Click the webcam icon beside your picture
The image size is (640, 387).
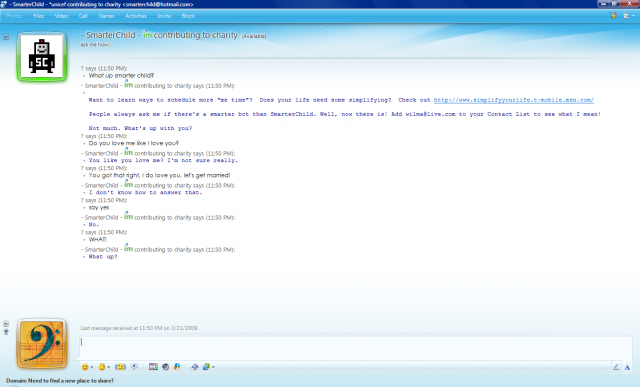pos(6,332)
